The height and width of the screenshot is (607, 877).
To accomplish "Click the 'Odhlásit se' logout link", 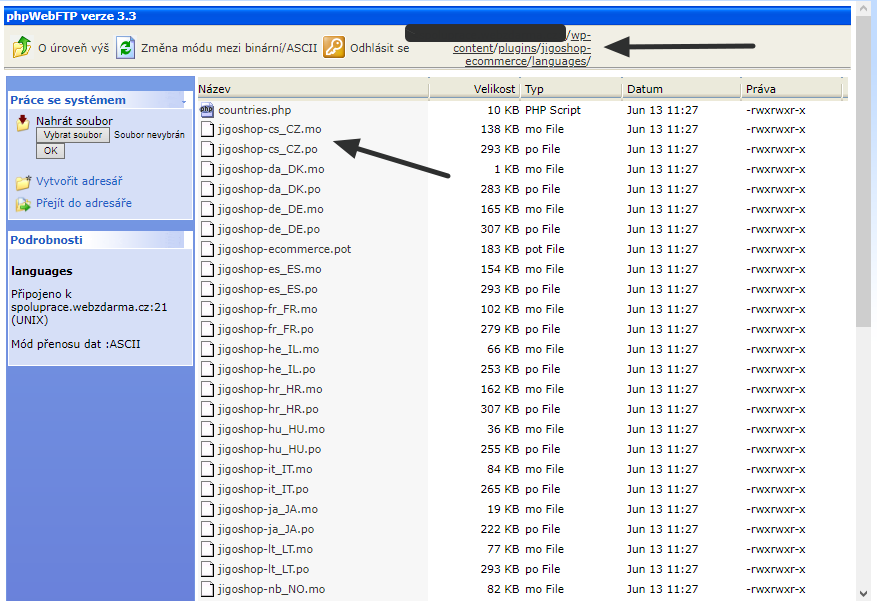I will click(379, 48).
